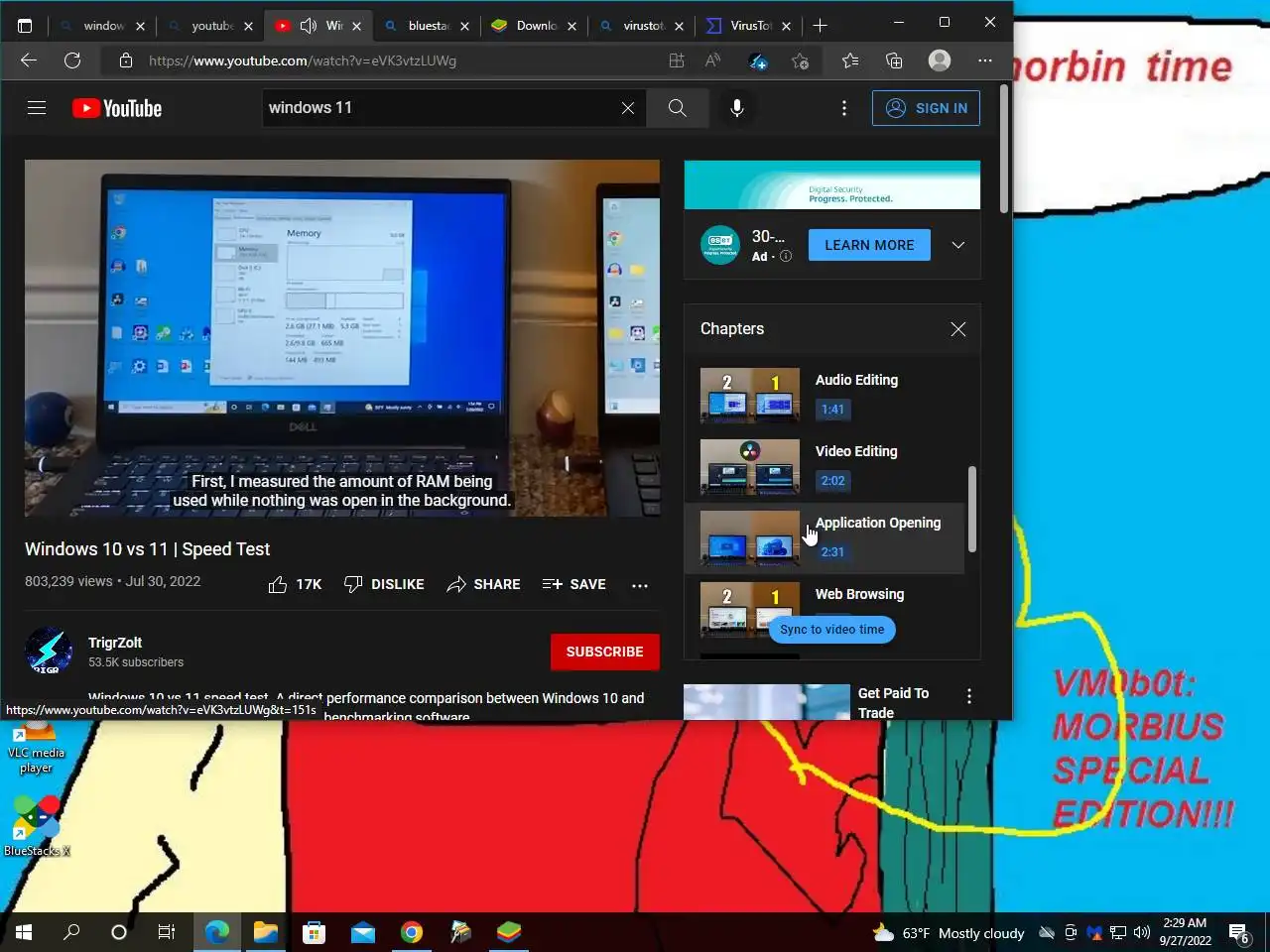Switch to the first 'window' search tab

coord(103,26)
